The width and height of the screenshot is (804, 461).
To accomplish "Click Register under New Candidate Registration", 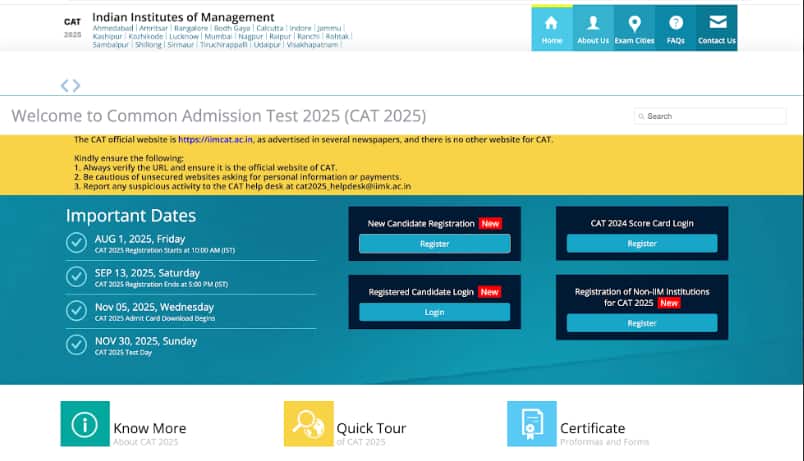I will coord(435,244).
